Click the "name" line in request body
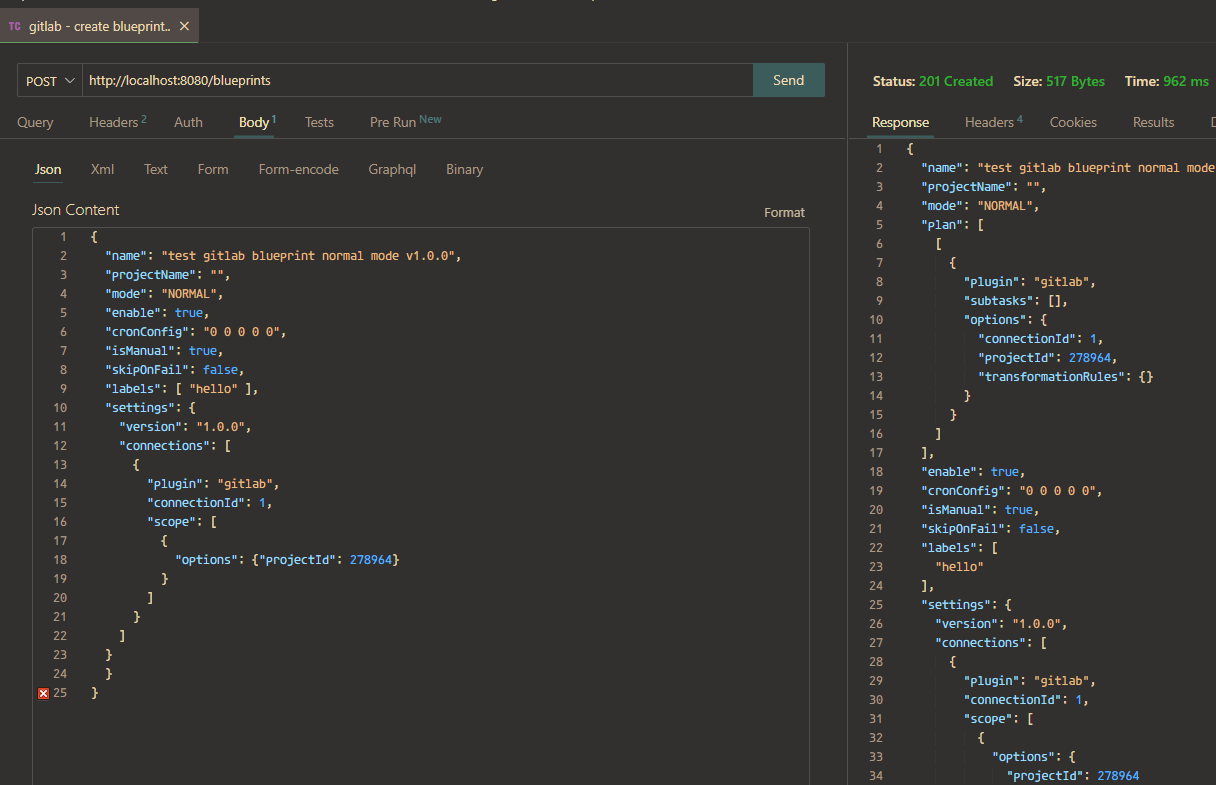 click(282, 256)
